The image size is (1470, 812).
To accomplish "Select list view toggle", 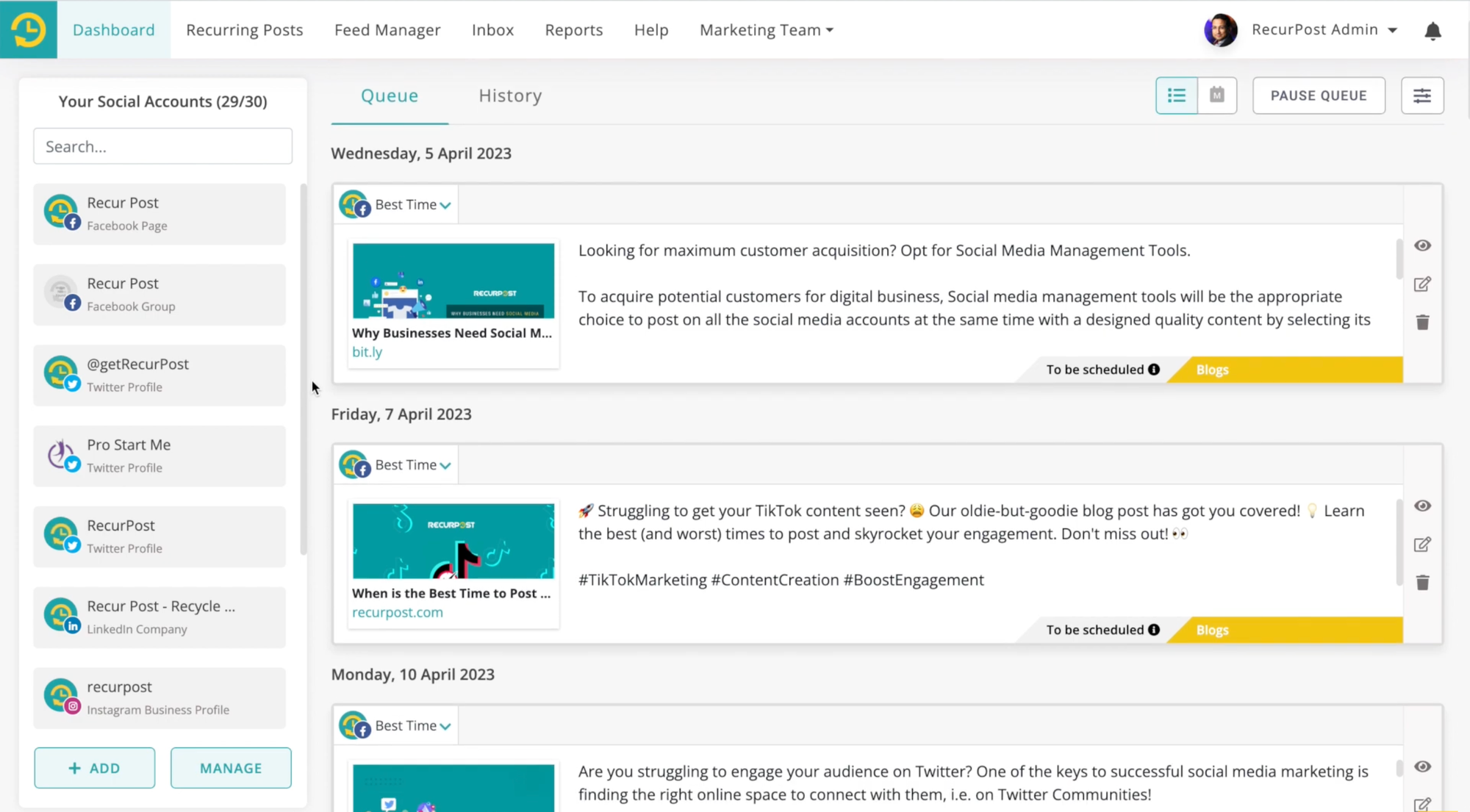I will tap(1176, 96).
